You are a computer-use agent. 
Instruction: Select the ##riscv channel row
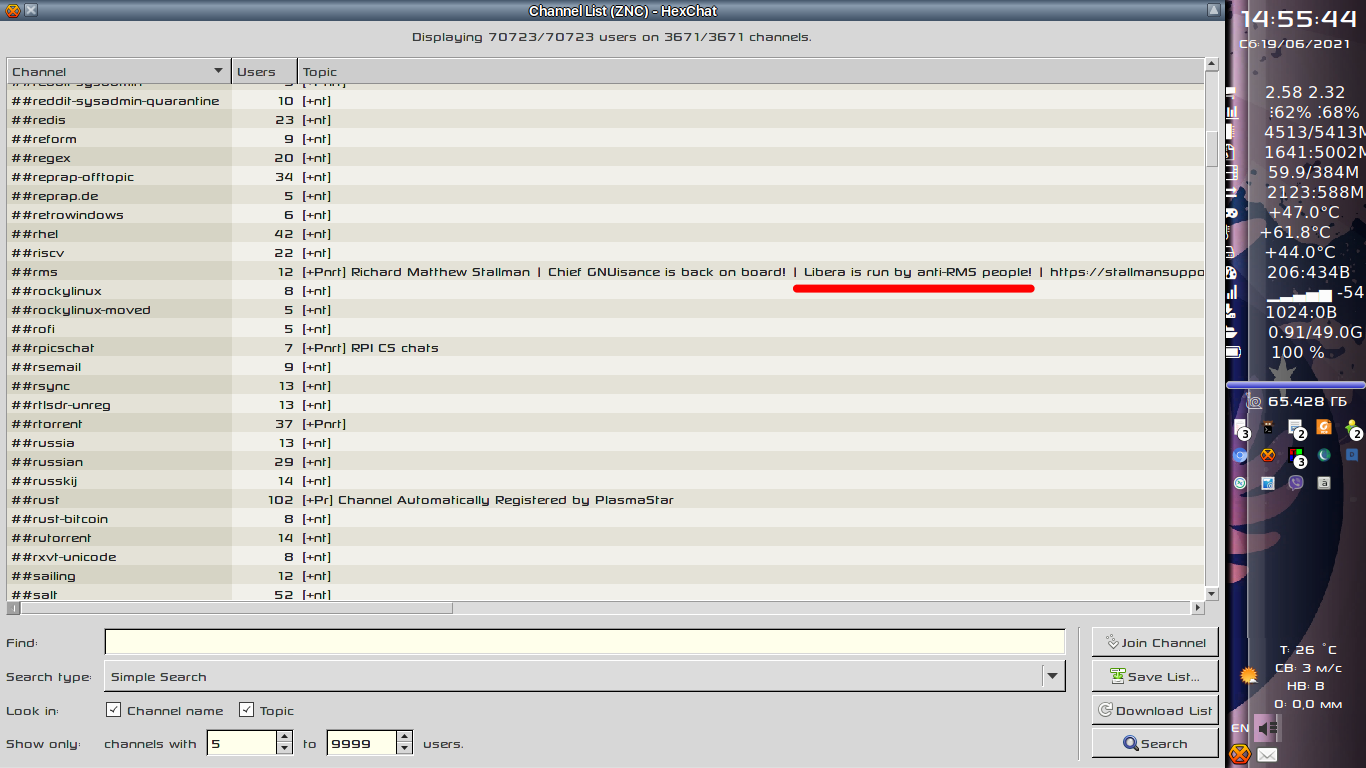click(605, 253)
